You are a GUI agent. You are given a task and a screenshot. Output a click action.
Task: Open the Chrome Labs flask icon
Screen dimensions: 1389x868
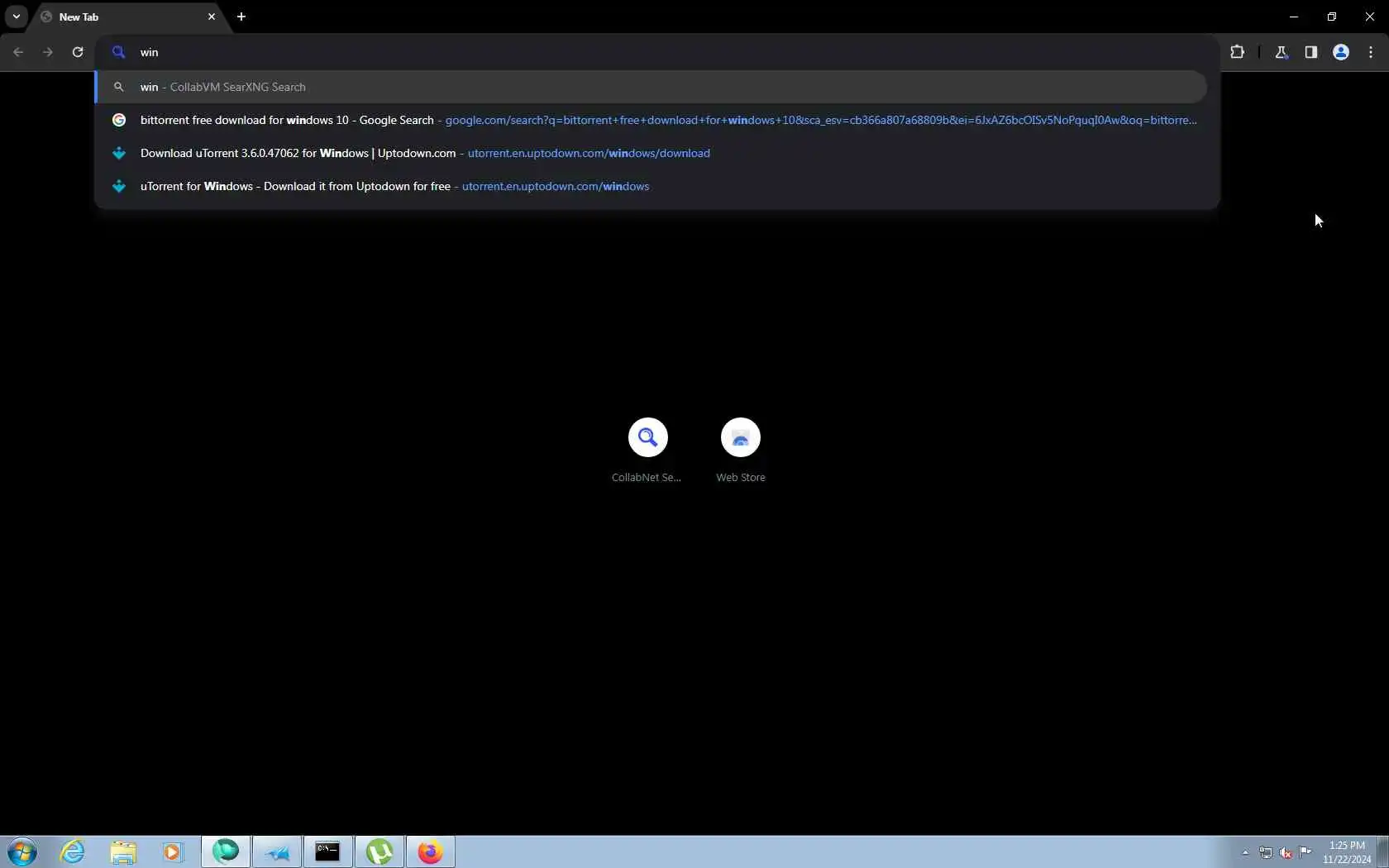pos(1282,52)
